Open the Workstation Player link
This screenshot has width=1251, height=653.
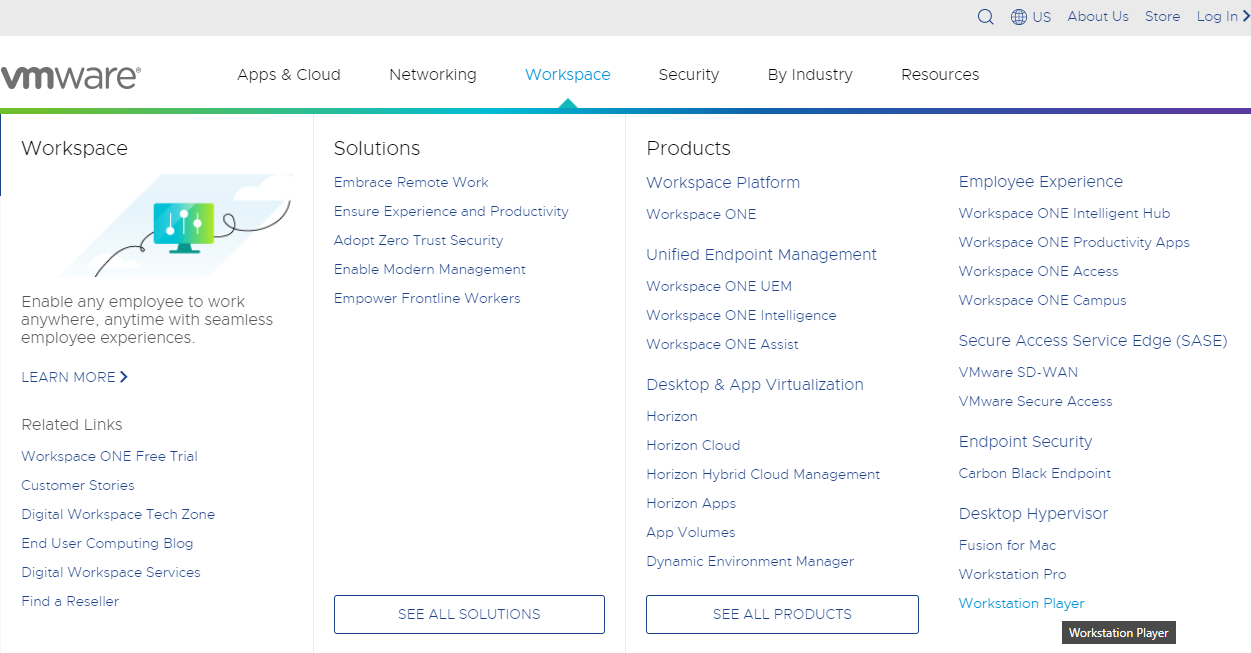tap(1021, 603)
